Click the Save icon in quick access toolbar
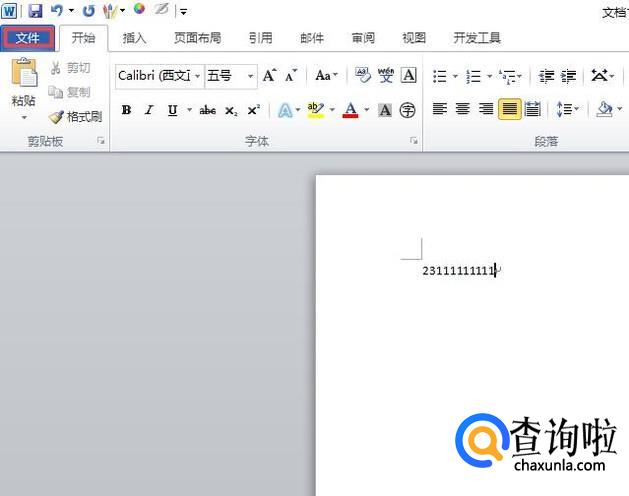Viewport: 629px width, 496px height. 36,10
